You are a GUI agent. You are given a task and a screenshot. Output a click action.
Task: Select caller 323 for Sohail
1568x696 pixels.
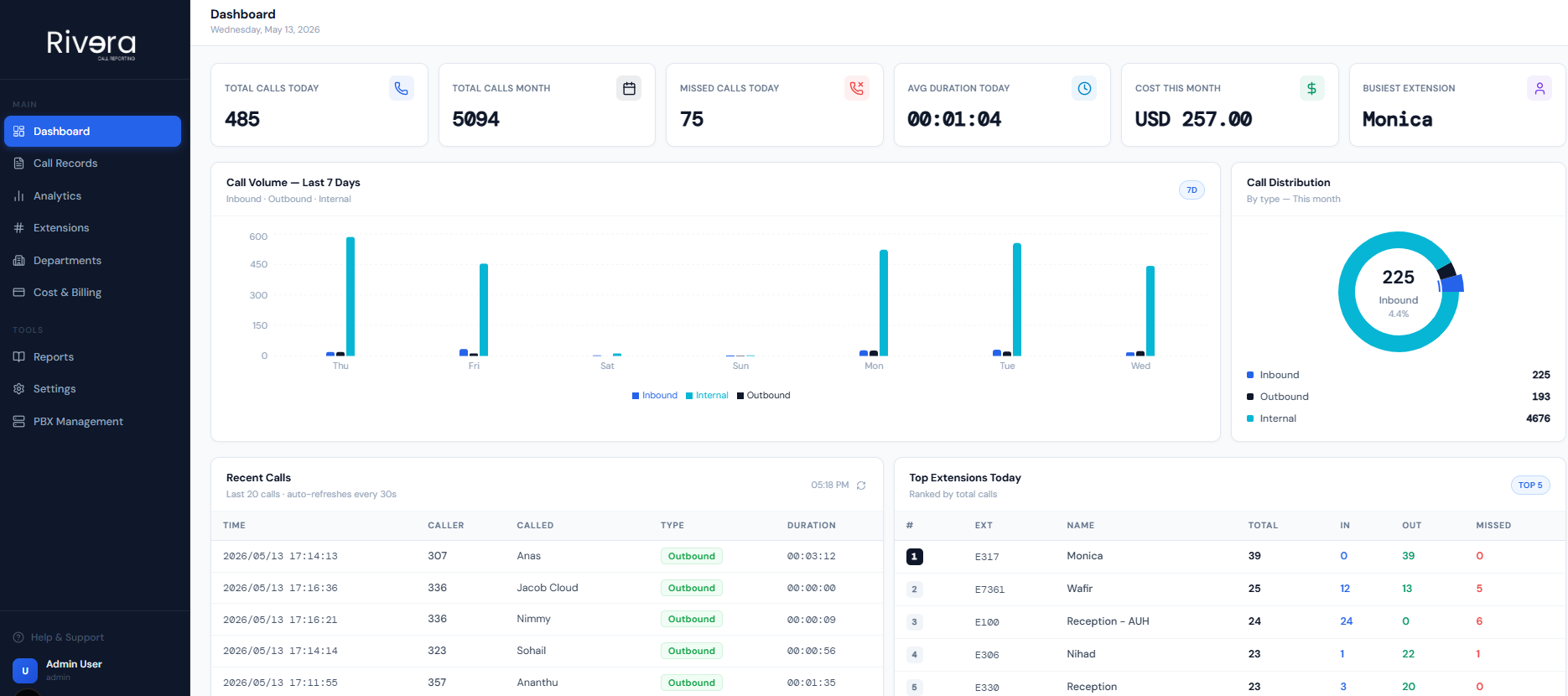click(x=437, y=651)
